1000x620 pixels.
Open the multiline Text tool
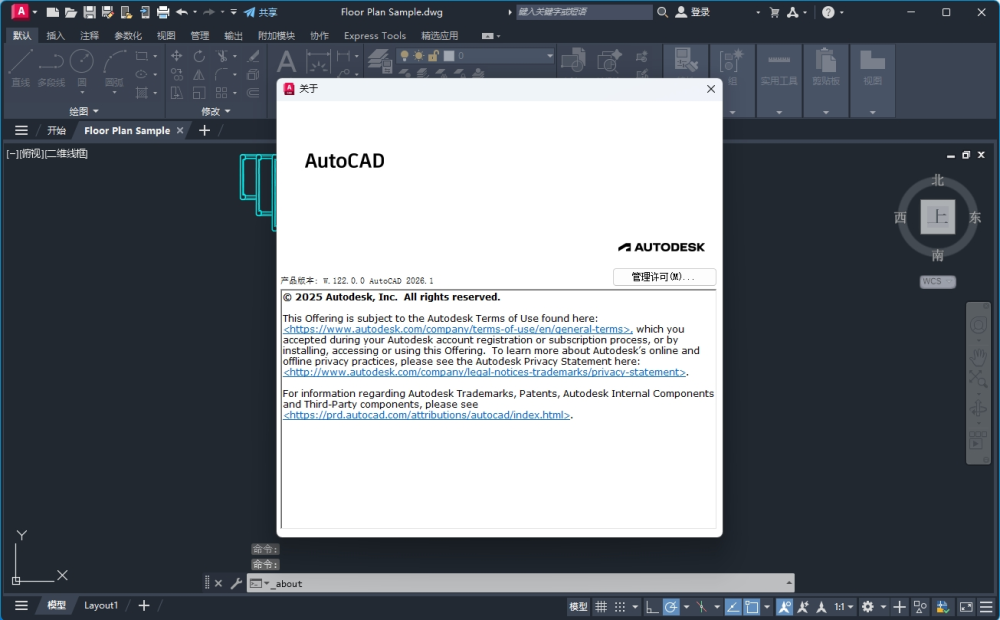point(285,62)
